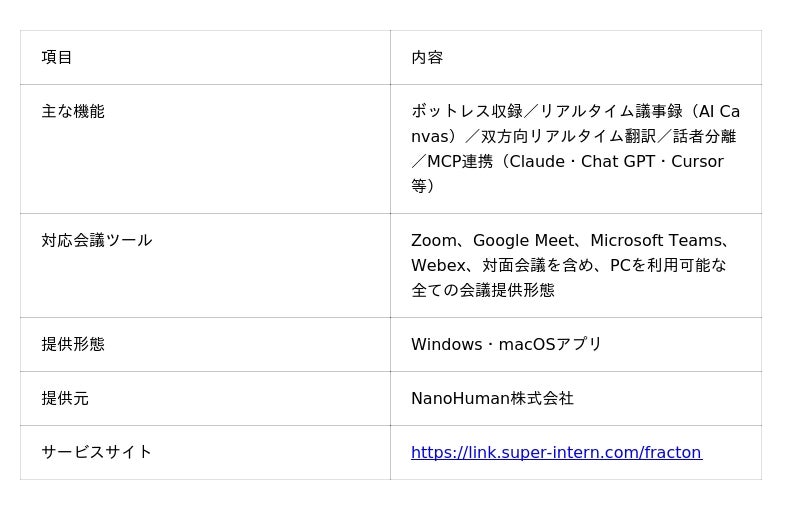Click the 対応会議ツール label cell
The width and height of the screenshot is (800, 510).
[x=205, y=266]
